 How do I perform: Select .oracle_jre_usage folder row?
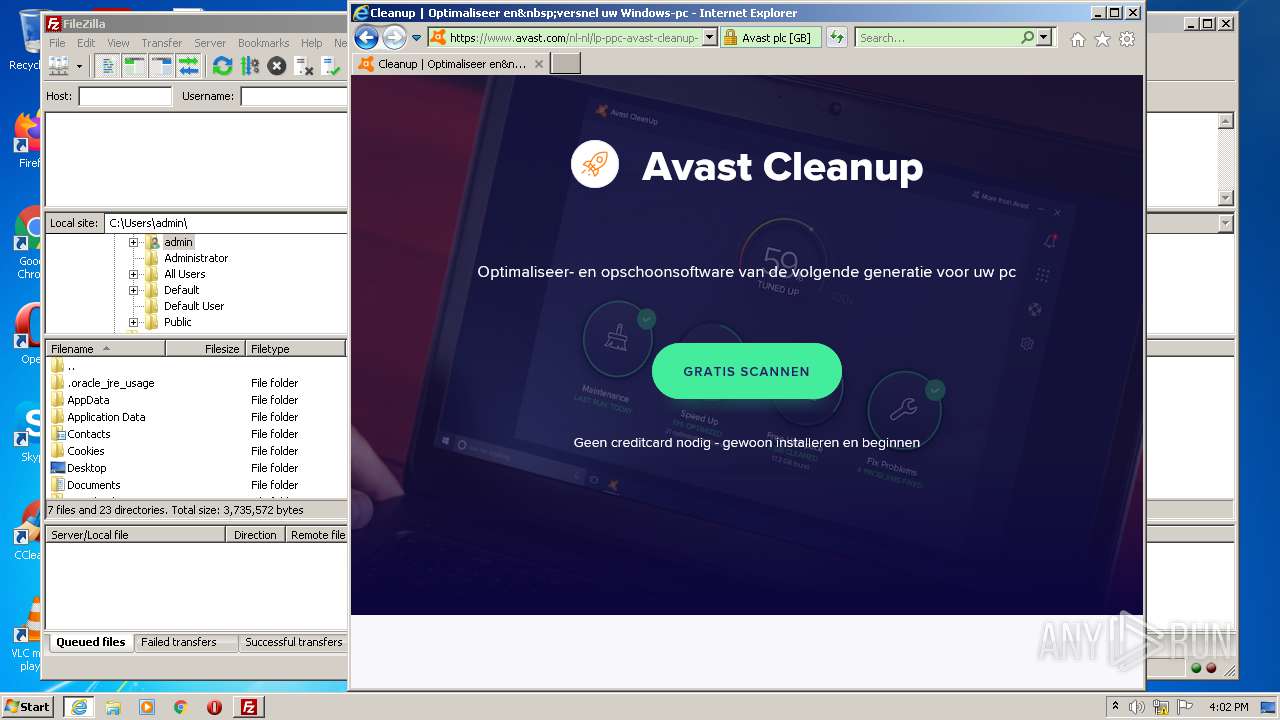[196, 383]
